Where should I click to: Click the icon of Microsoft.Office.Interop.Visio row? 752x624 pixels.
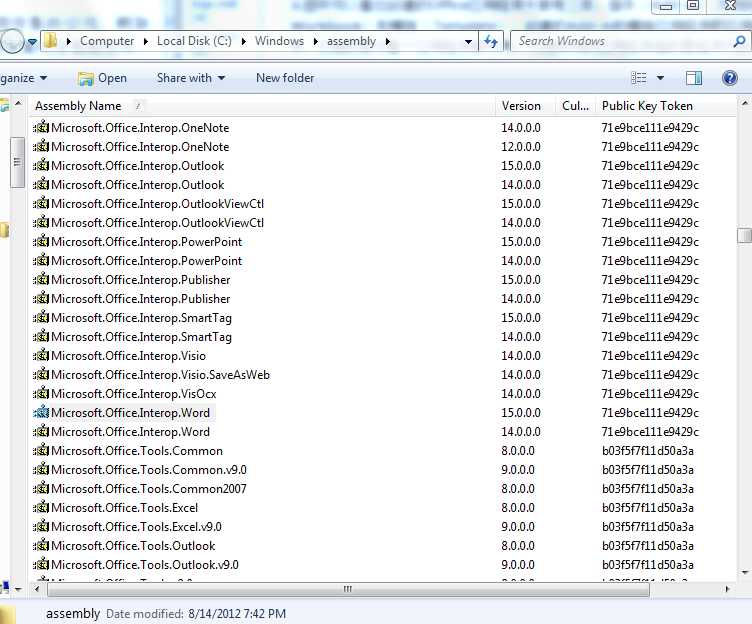pos(41,355)
